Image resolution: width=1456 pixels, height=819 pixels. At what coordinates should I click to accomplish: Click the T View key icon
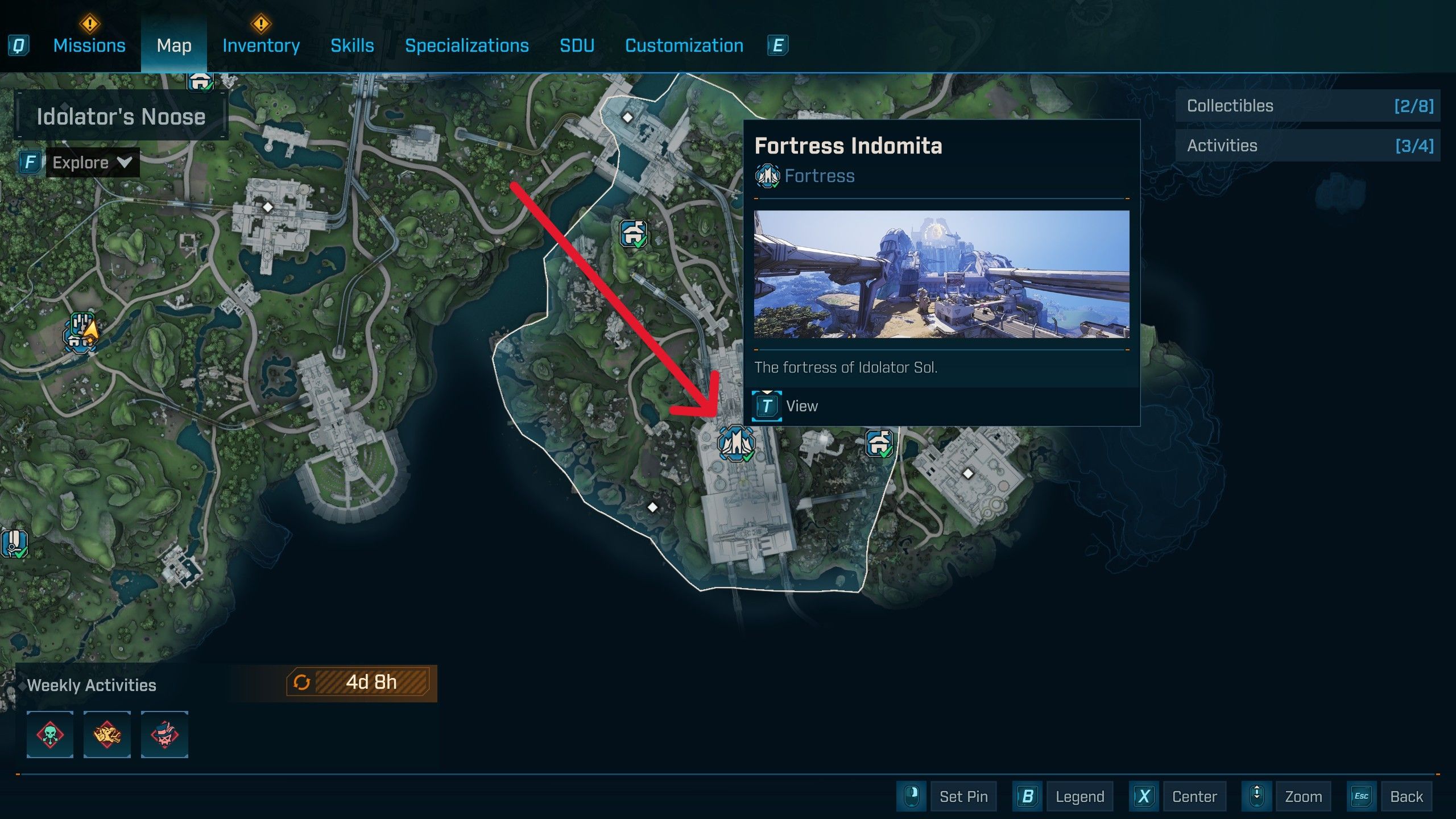(767, 406)
